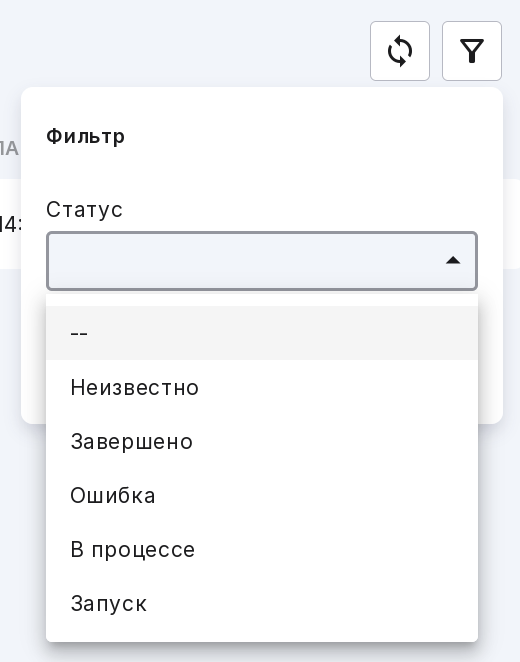Select the empty "--" option
This screenshot has width=520, height=662.
coord(262,333)
